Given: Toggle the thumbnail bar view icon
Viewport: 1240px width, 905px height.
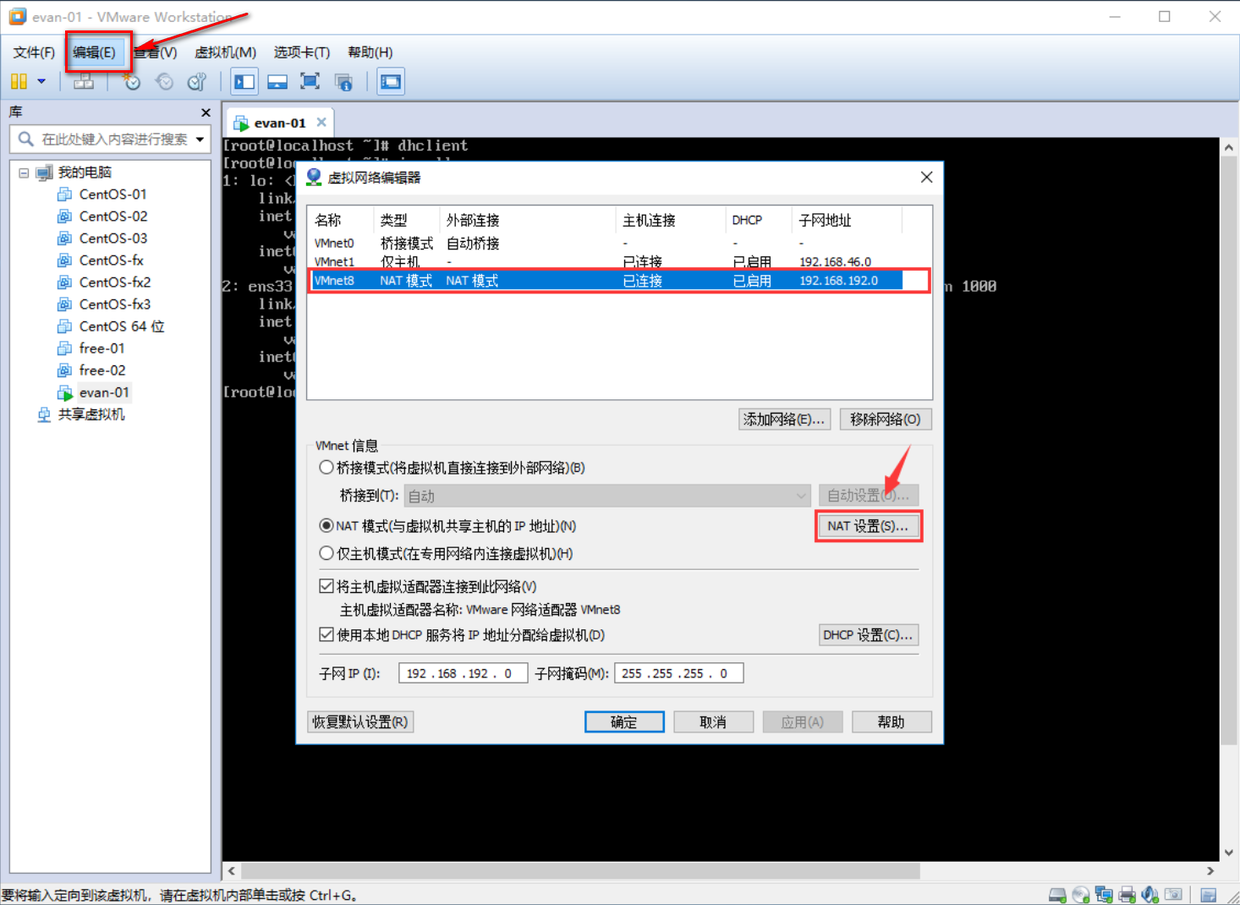Looking at the screenshot, I should pos(277,82).
